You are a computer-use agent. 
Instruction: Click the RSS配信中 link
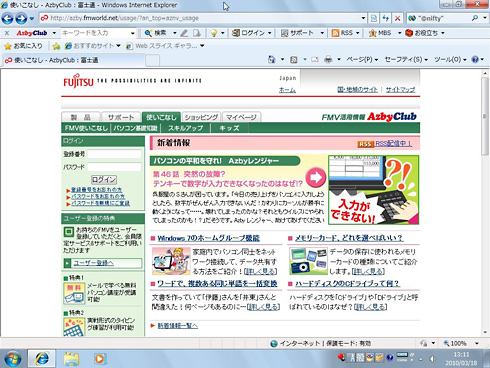tap(393, 144)
